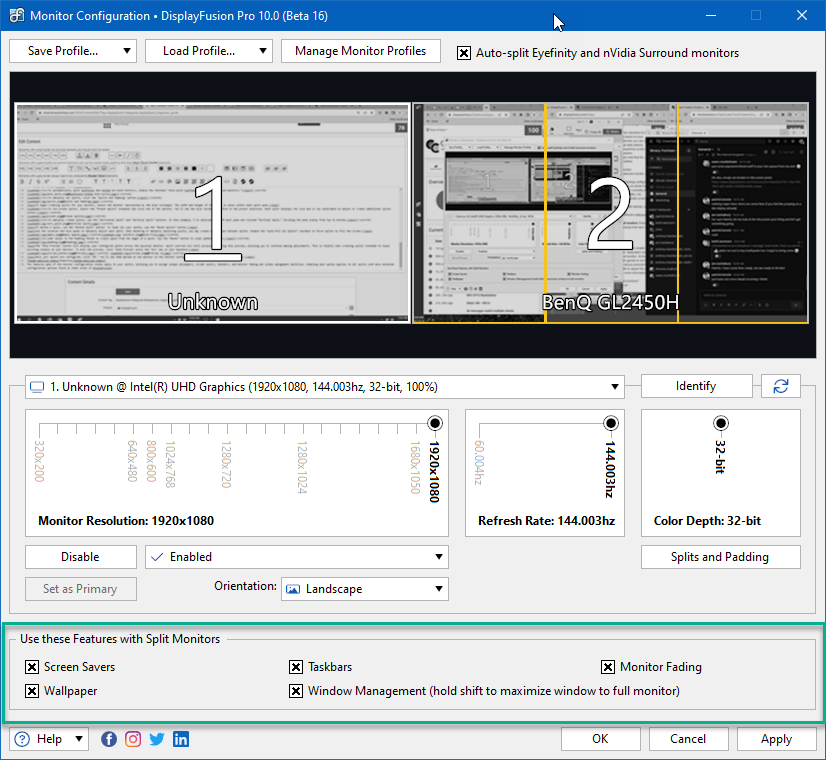Open the Instagram link icon
This screenshot has width=826, height=760.
(x=133, y=739)
